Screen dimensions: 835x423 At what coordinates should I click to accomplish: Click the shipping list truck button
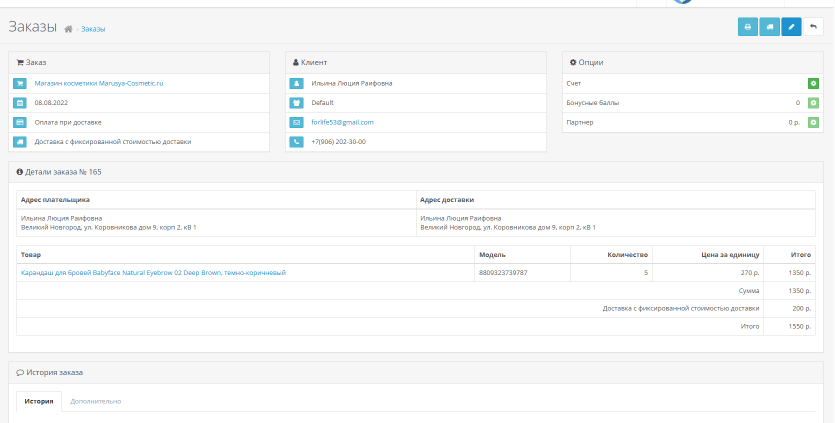point(770,27)
